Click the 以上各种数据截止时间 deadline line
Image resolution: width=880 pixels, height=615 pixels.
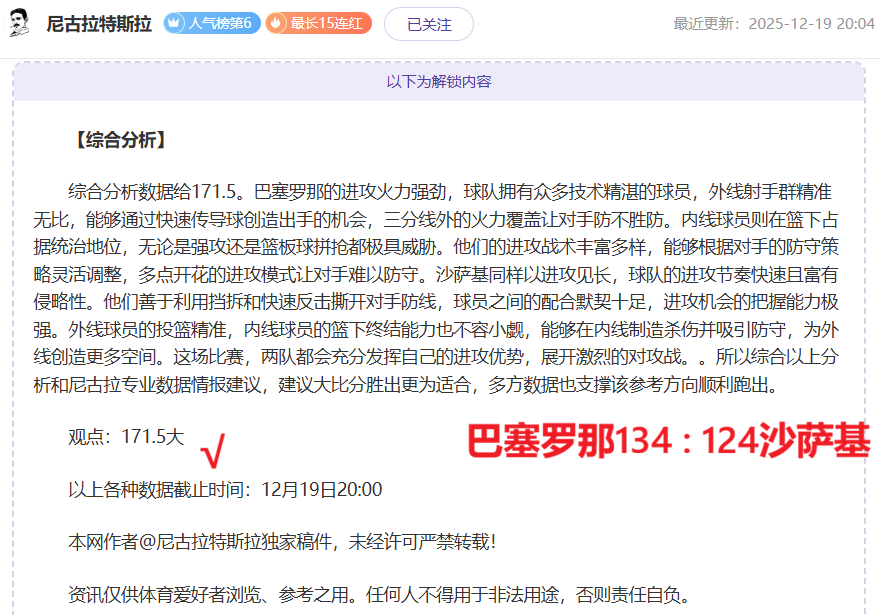225,490
